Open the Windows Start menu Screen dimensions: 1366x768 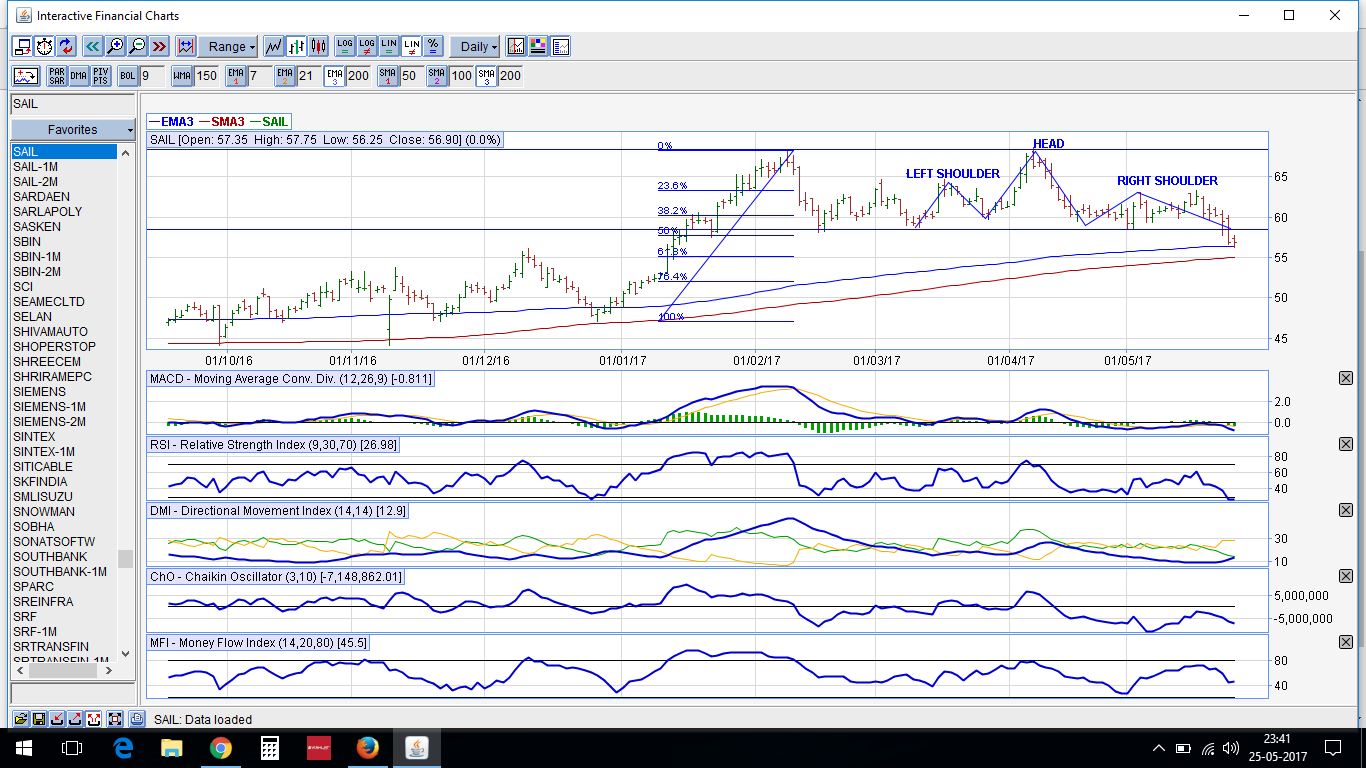coord(24,748)
